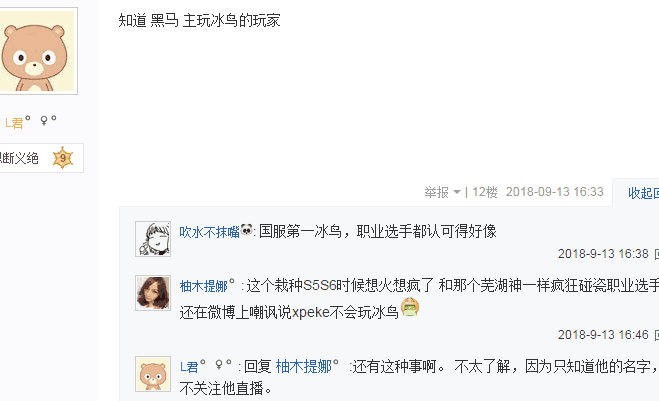The width and height of the screenshot is (659, 401).
Task: Open the forum title badge box
Action: pos(41,158)
